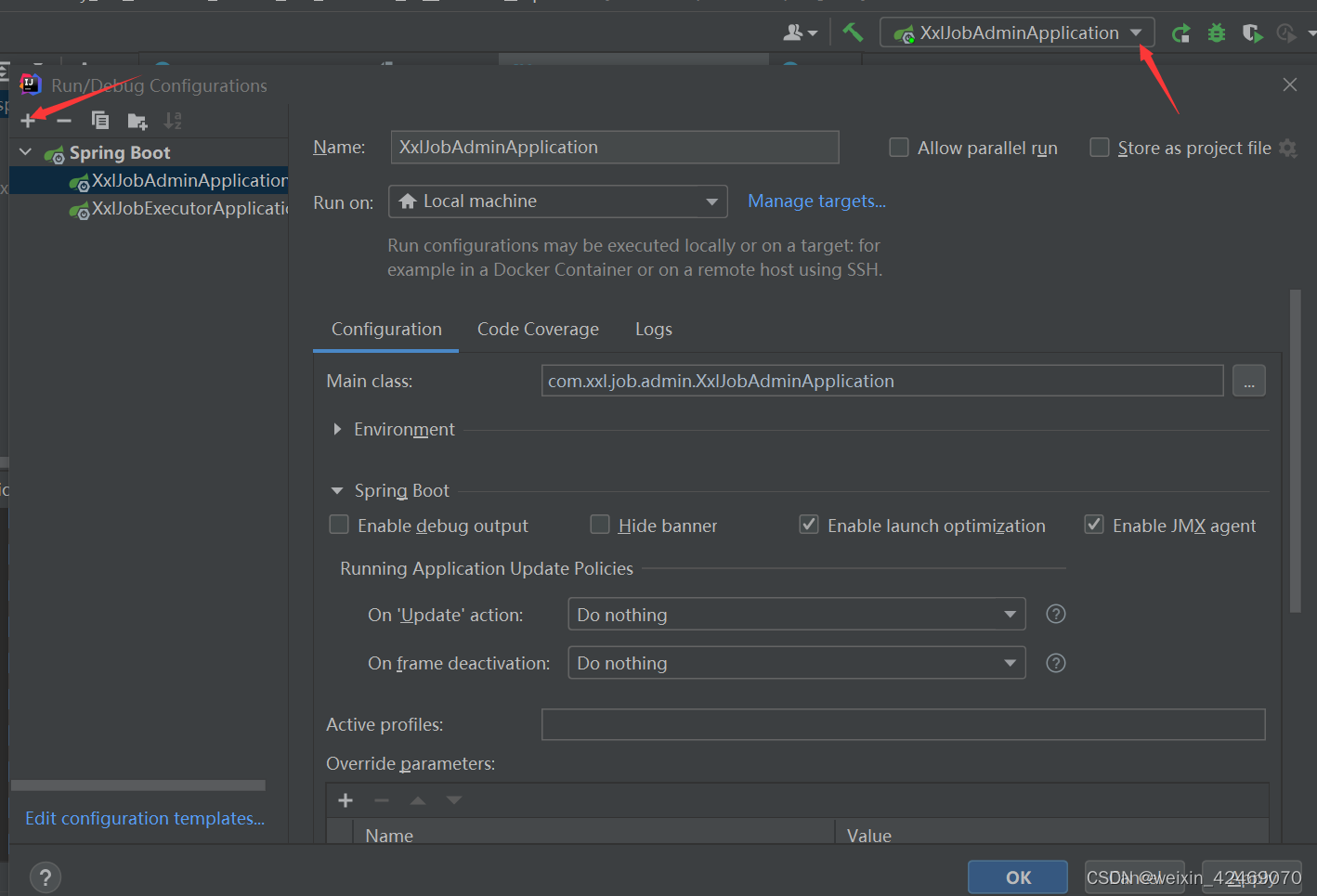Expand the Environment section
Screen dimensions: 1317x896
(337, 429)
